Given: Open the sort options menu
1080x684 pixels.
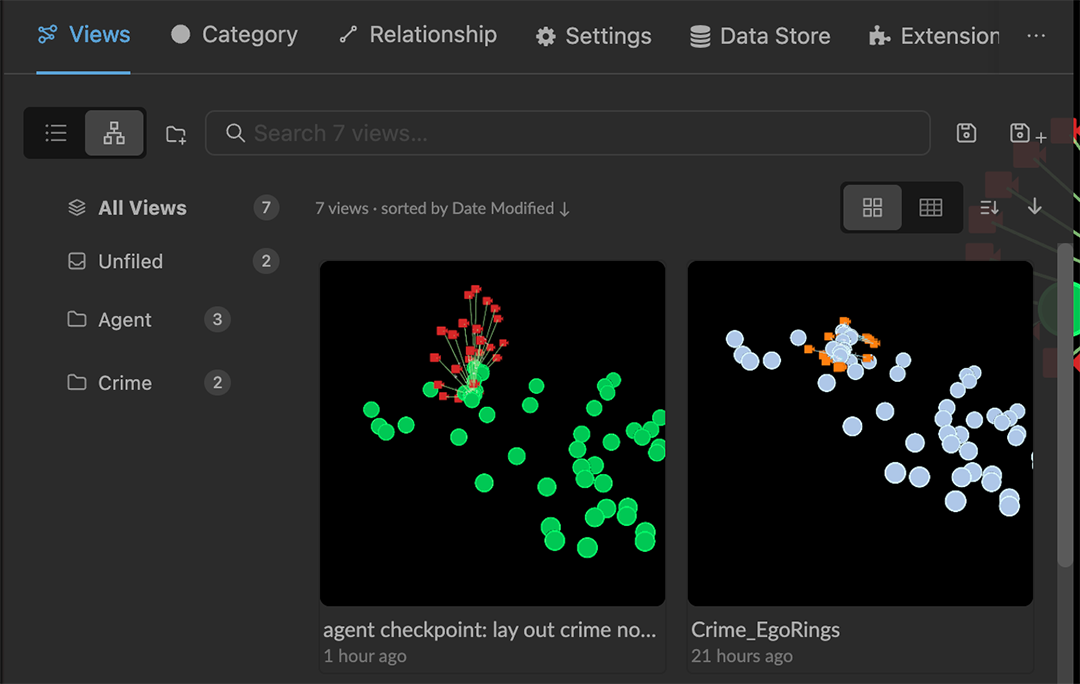Looking at the screenshot, I should click(x=989, y=207).
